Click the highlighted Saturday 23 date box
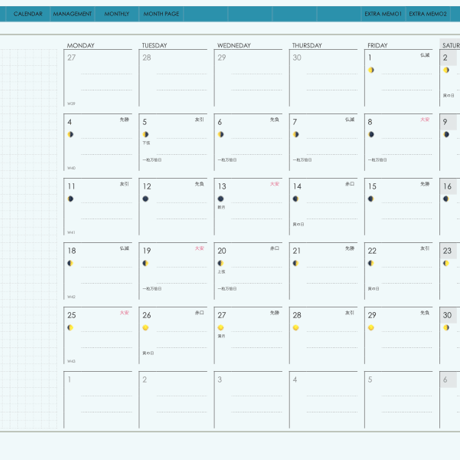This screenshot has height=460, width=460. [448, 251]
